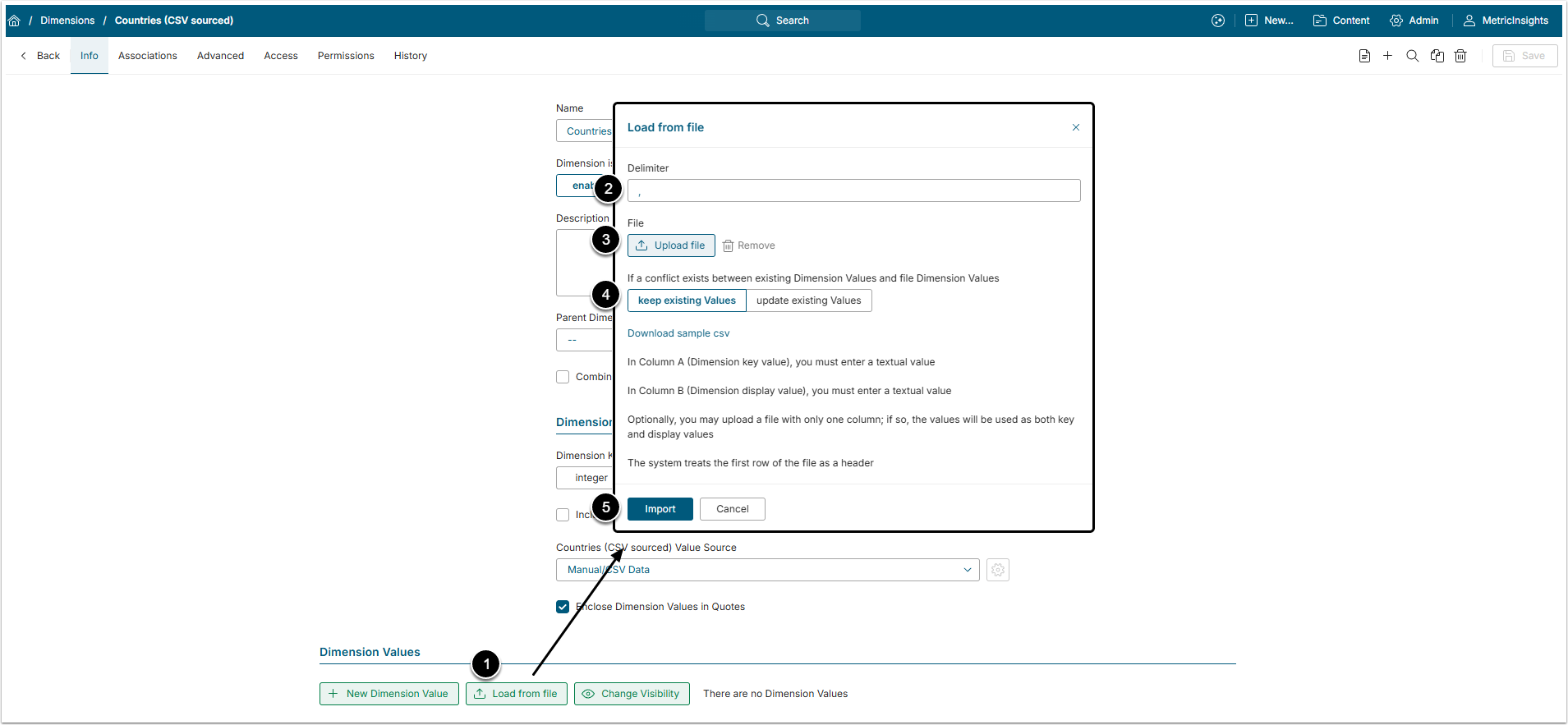1568x725 pixels.
Task: Click the gear icon beside Value Source
Action: point(998,570)
